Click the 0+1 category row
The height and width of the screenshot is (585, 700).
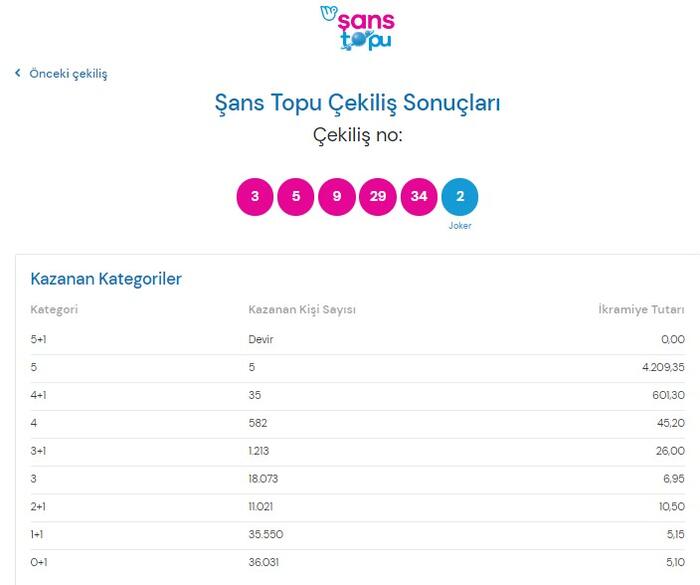357,562
